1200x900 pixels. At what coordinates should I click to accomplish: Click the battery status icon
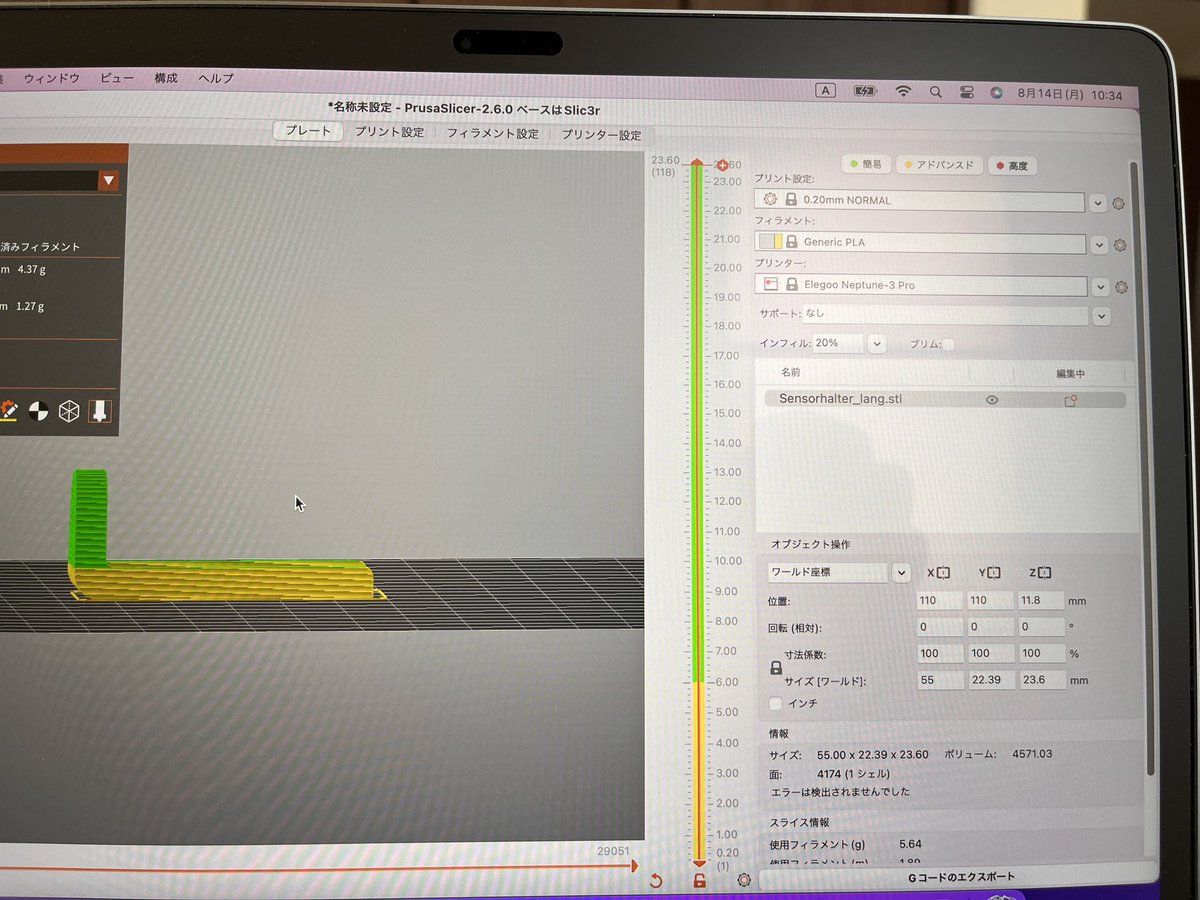(x=865, y=91)
